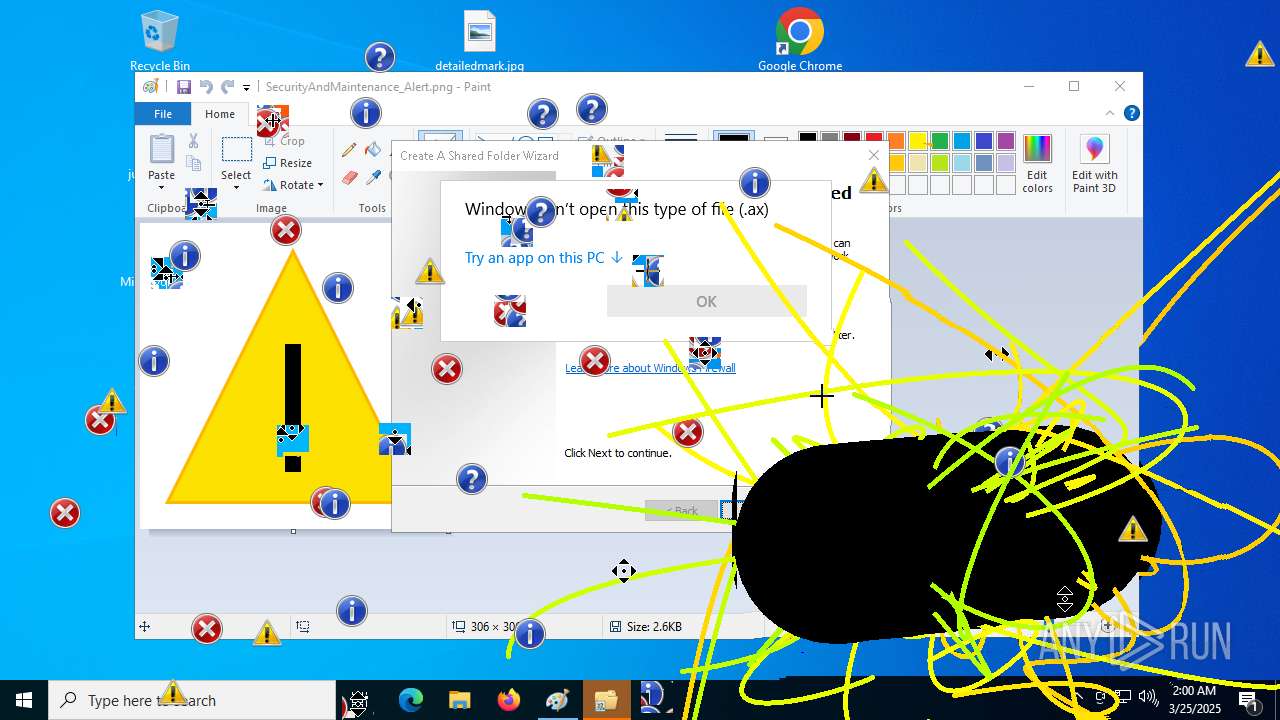Click the volume speaker tray icon
1280x720 pixels.
pos(1148,697)
